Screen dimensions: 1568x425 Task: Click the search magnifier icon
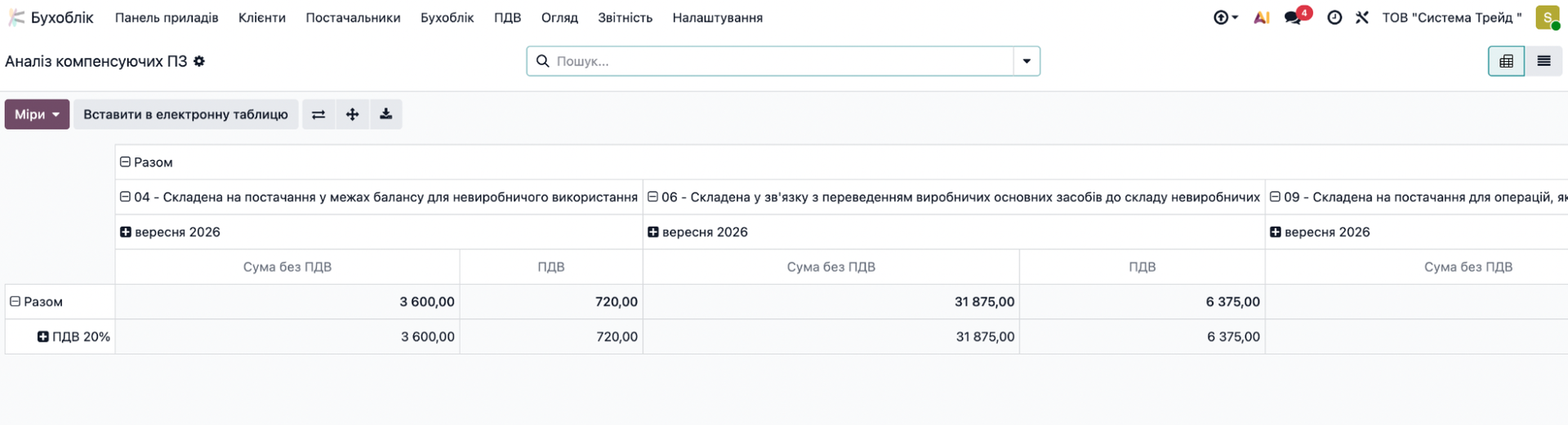pos(542,61)
